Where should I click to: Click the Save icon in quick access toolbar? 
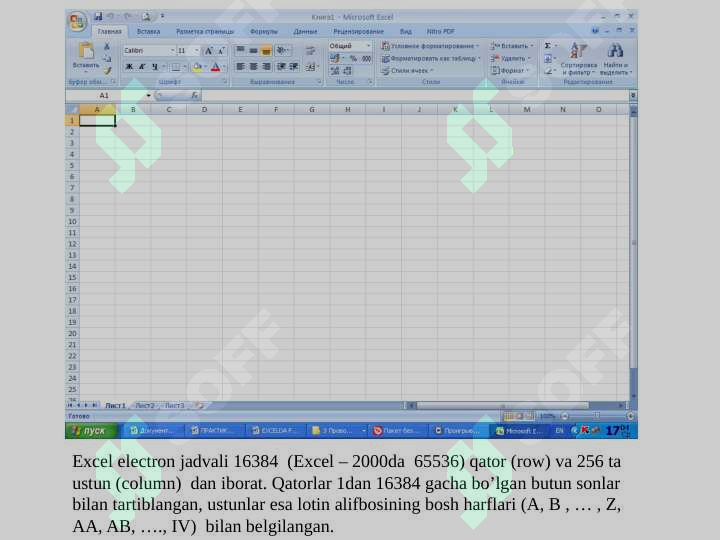click(98, 17)
